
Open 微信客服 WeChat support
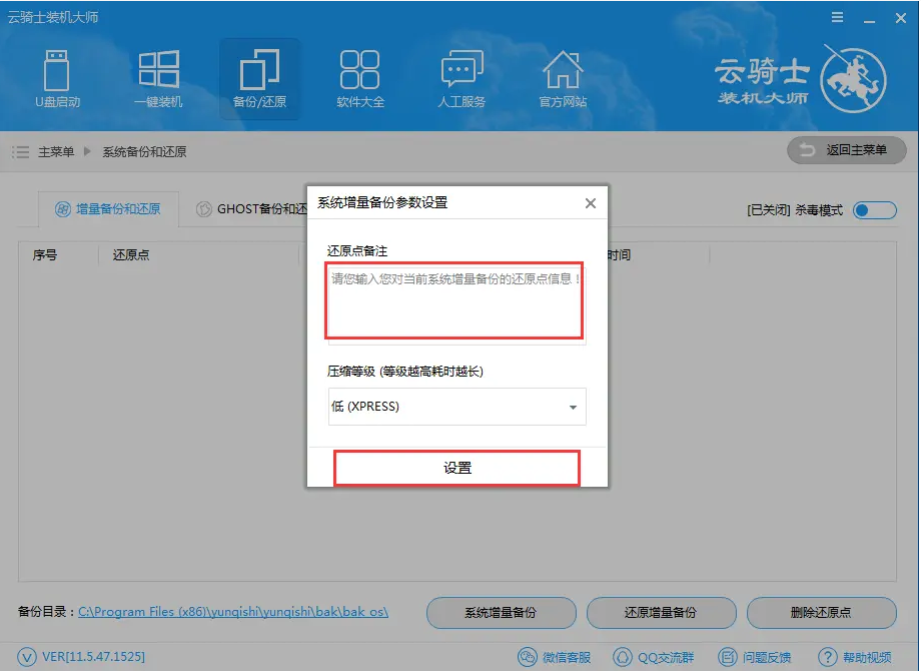(554, 657)
